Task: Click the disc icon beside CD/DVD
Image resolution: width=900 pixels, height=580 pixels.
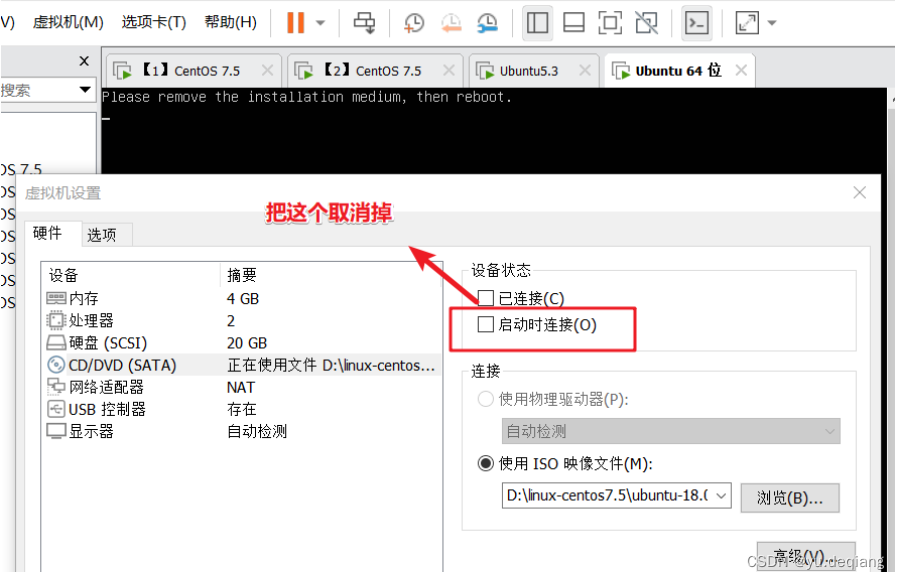Action: click(x=56, y=365)
